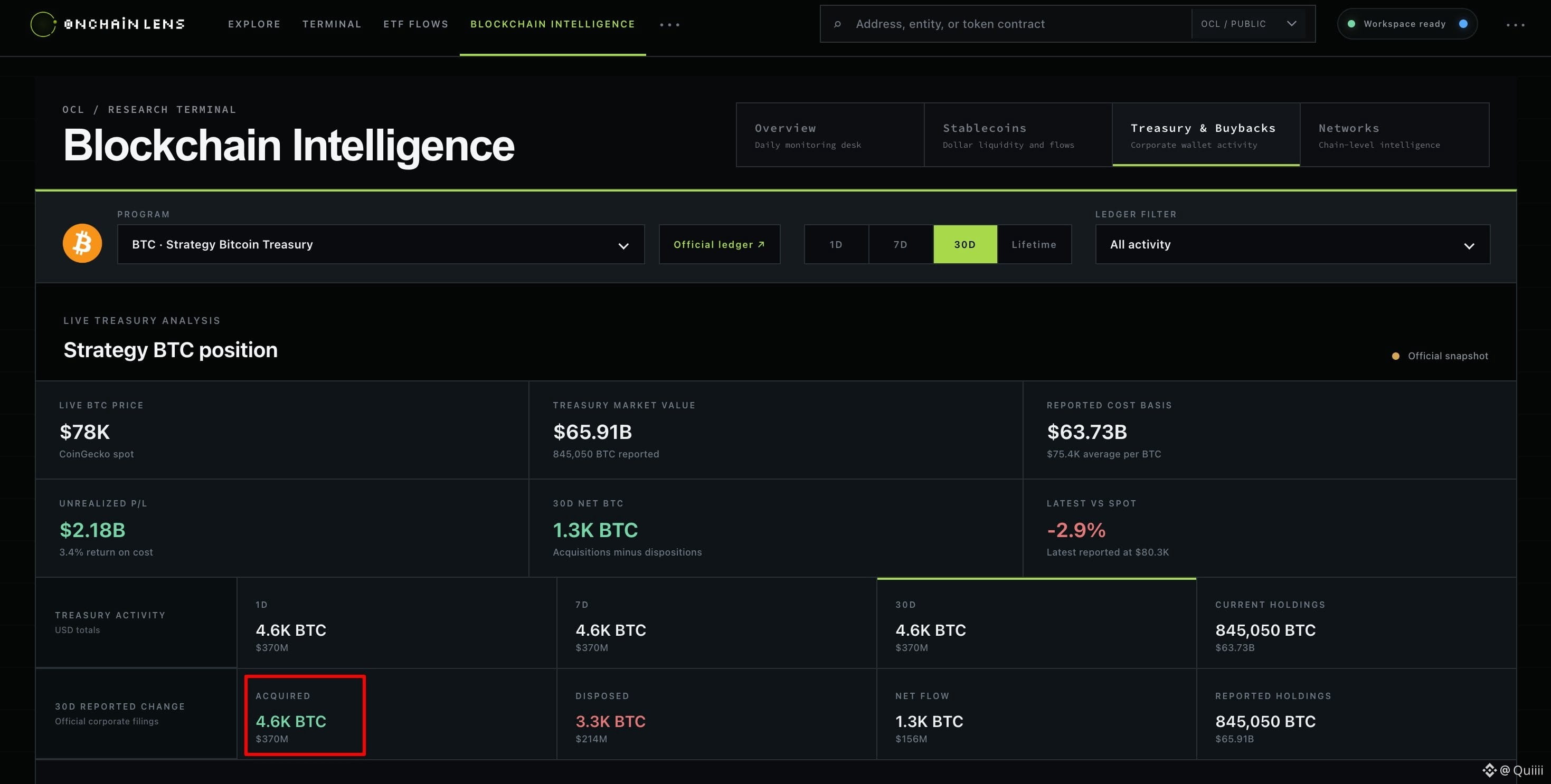Click the blue dot in workspace status
The height and width of the screenshot is (784, 1551).
[x=1463, y=24]
